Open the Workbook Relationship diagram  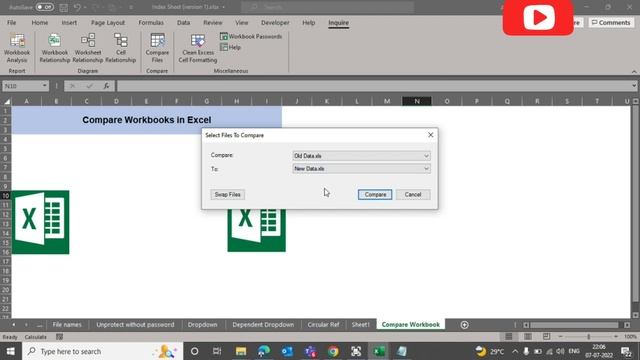55,48
